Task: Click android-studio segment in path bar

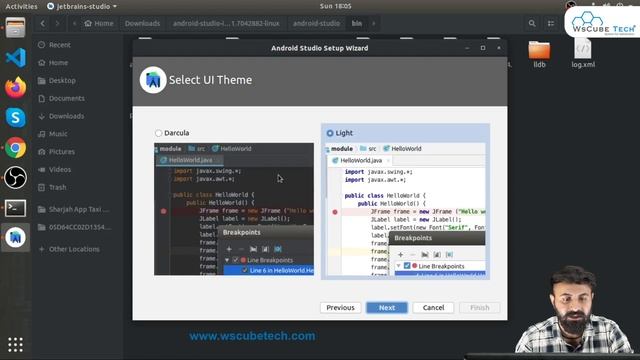Action: coord(316,24)
